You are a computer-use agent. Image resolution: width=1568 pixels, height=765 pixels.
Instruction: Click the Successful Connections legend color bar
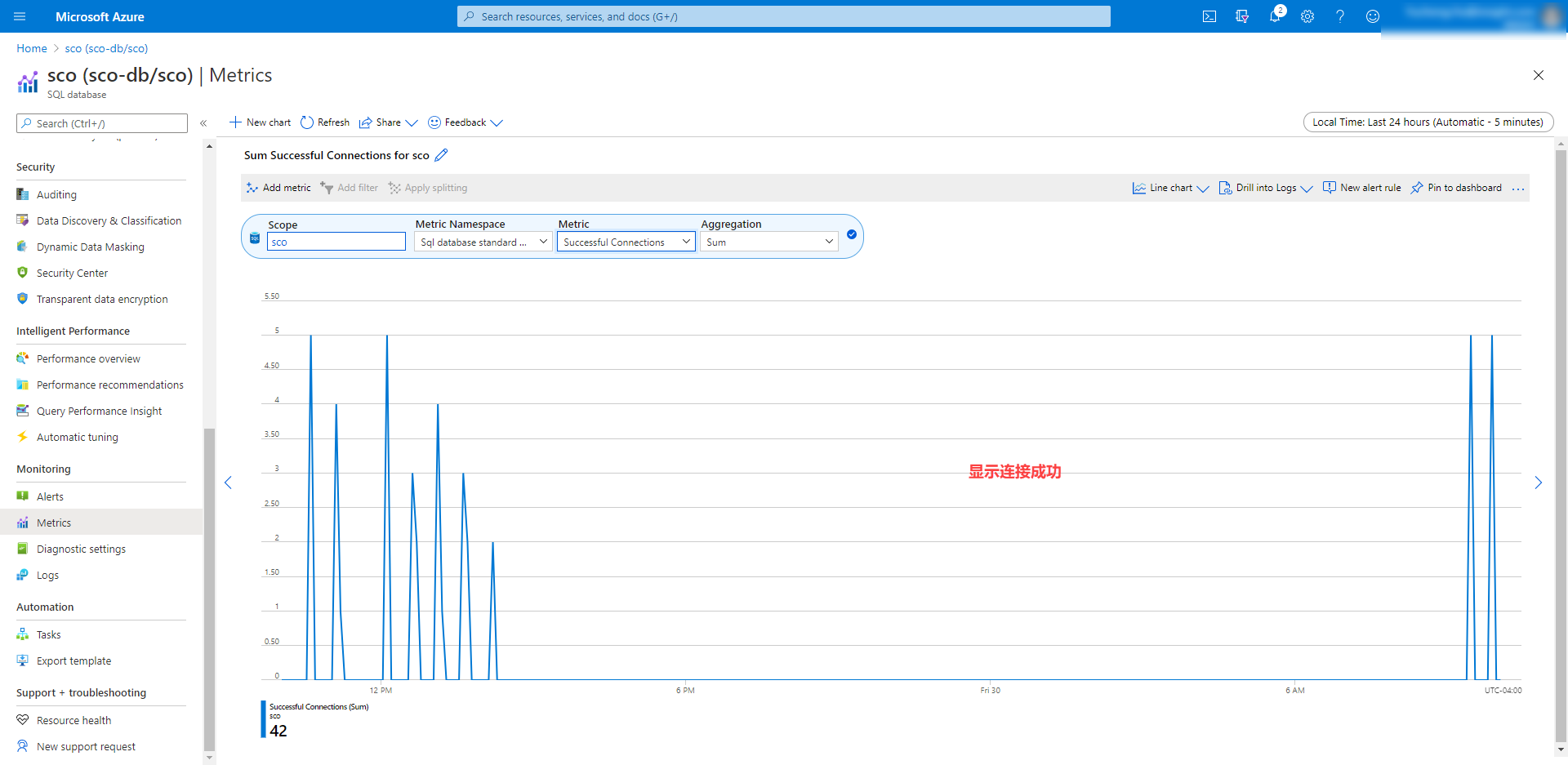[263, 719]
